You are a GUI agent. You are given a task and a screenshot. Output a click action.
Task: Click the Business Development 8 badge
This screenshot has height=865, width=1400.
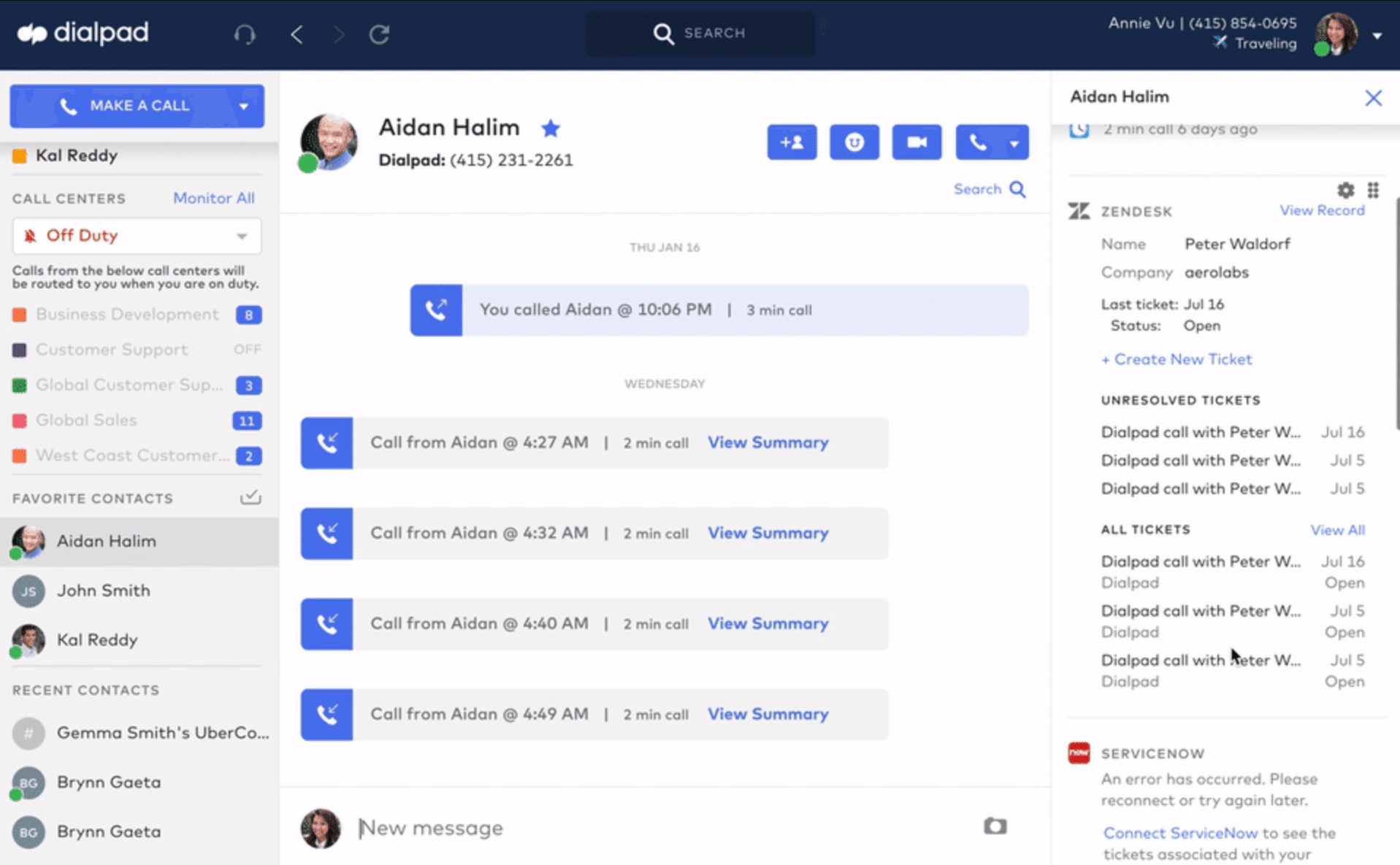[x=248, y=315]
